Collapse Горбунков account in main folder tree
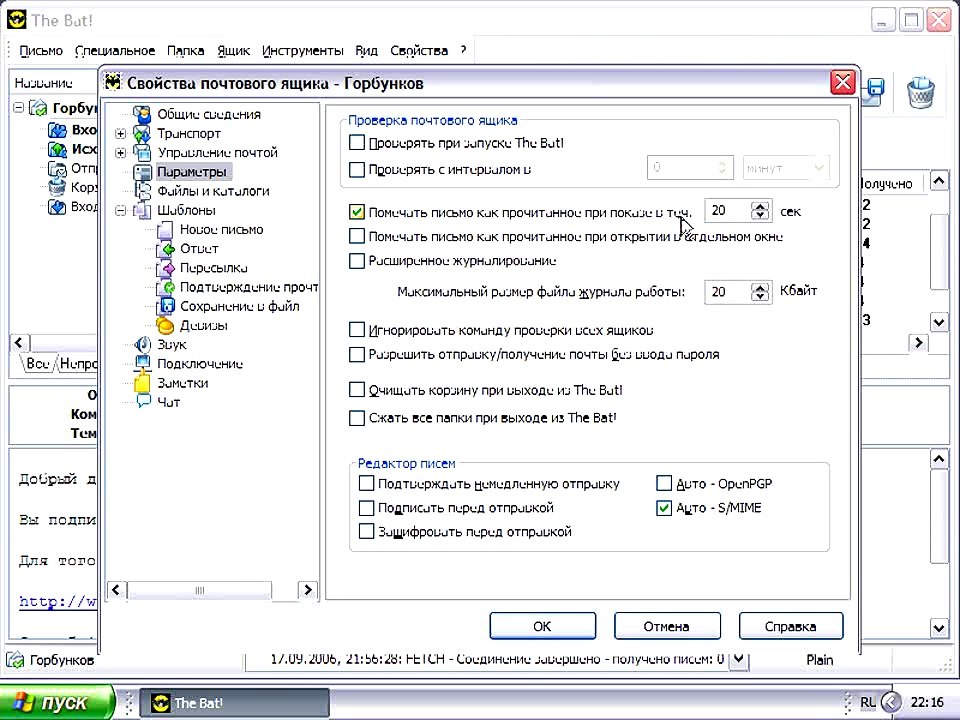960x720 pixels. (x=18, y=108)
